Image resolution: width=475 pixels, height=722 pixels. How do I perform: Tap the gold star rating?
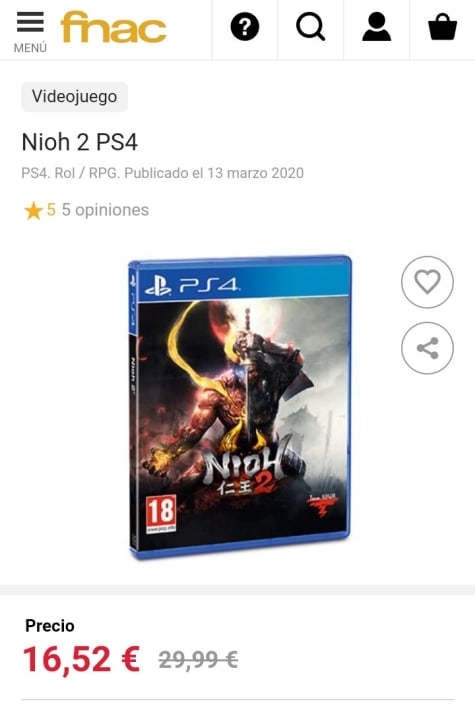tap(34, 211)
